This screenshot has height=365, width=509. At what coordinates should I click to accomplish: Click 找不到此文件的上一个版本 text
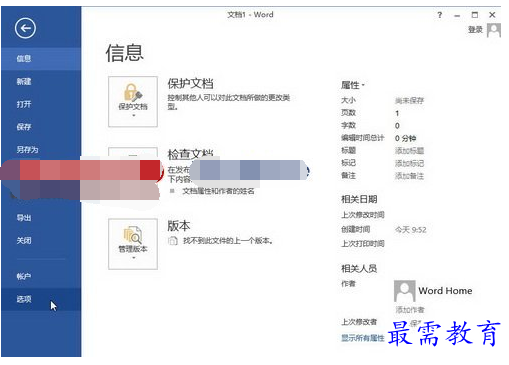point(228,241)
